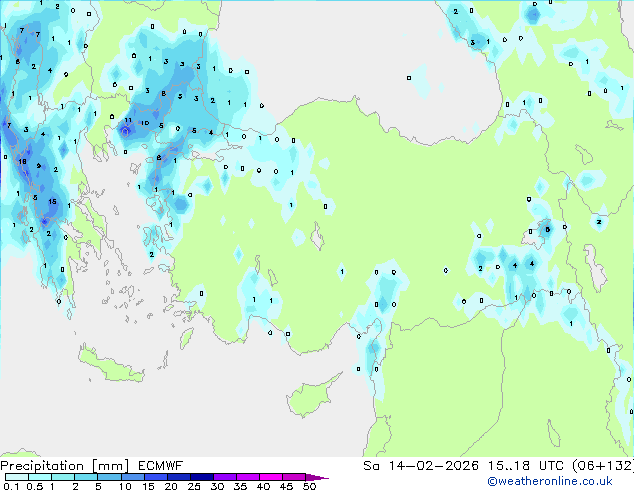
Task: Click the legend scale label '25'
Action: click(194, 486)
